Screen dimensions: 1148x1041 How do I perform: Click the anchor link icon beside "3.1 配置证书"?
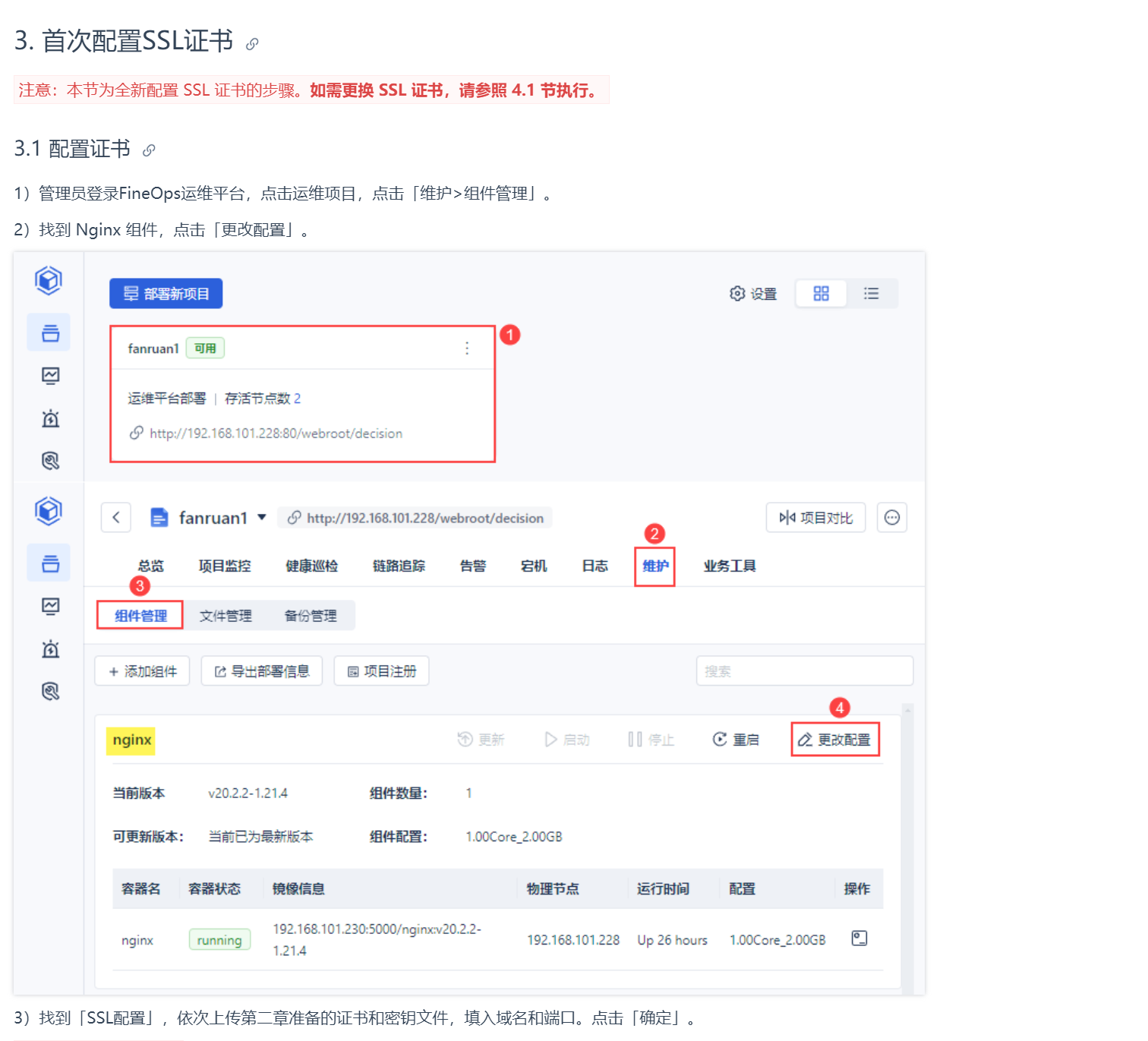click(149, 150)
